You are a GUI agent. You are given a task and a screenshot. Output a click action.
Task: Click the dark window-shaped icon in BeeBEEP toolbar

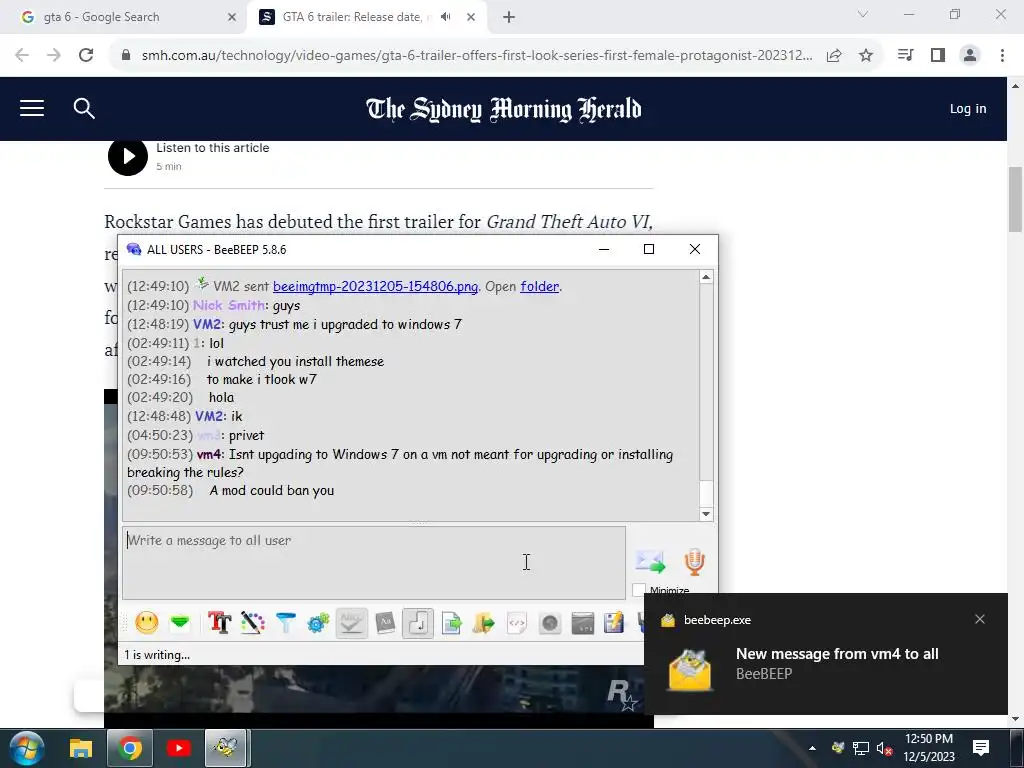pos(583,623)
